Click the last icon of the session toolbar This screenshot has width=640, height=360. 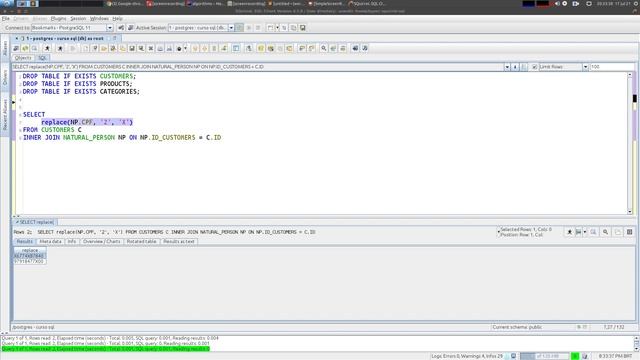point(365,48)
